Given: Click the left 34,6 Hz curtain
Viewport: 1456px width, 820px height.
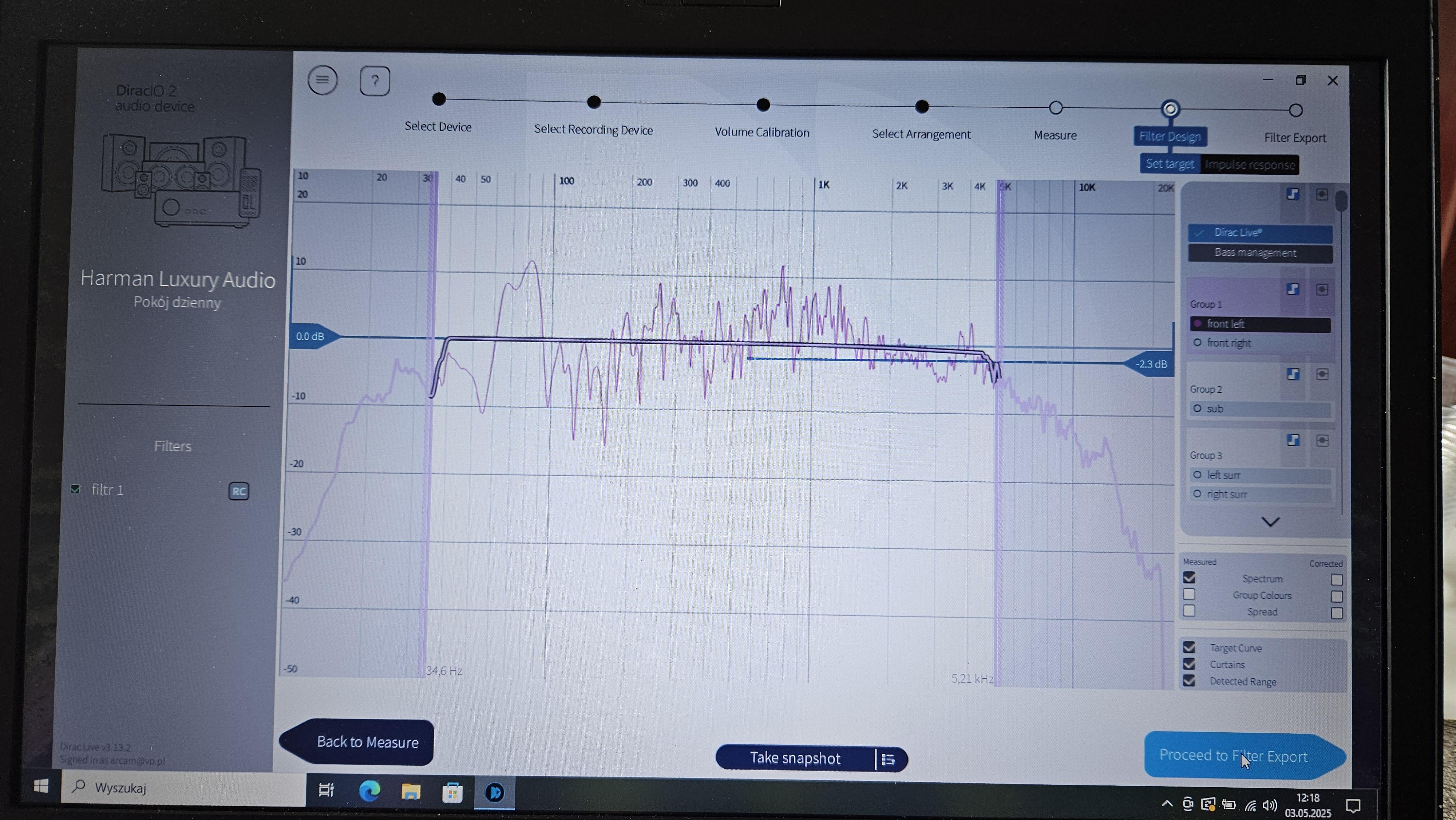Looking at the screenshot, I should click(429, 424).
